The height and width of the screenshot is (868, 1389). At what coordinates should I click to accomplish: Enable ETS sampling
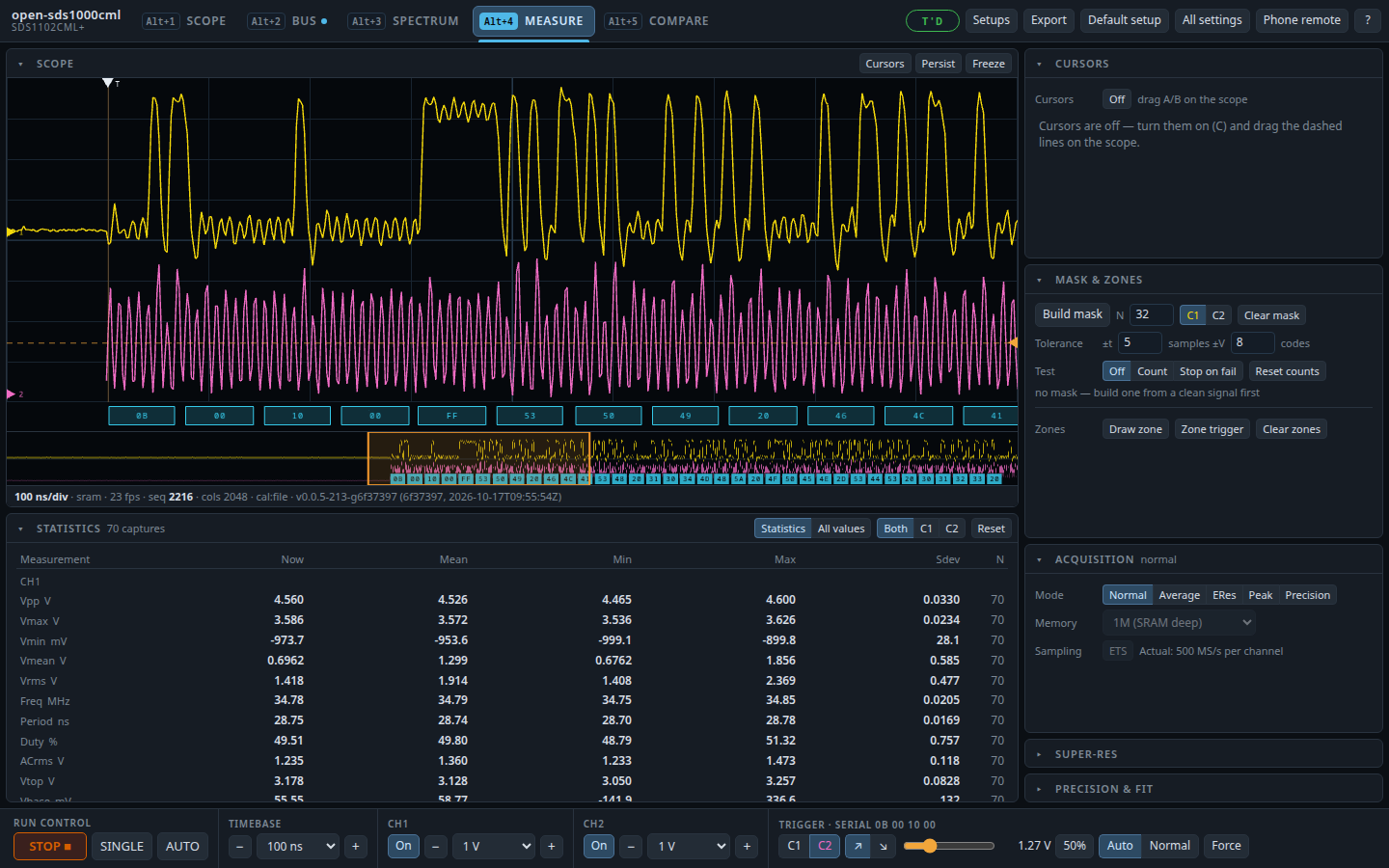1118,651
